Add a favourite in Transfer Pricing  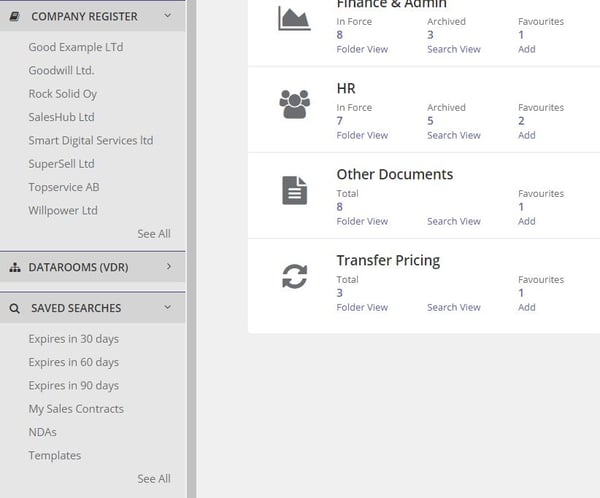(x=526, y=307)
